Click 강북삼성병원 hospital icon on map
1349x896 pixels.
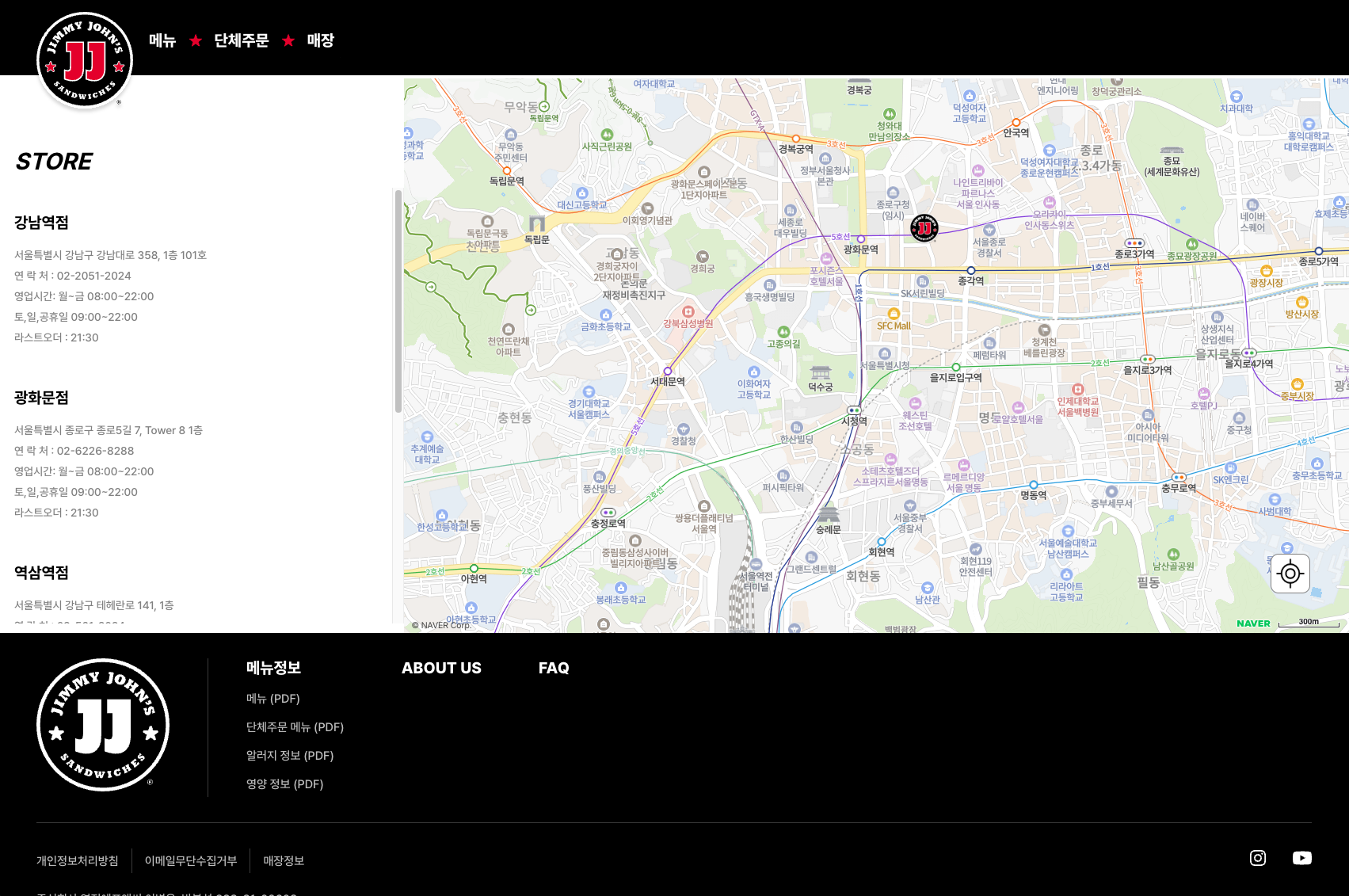tap(688, 312)
